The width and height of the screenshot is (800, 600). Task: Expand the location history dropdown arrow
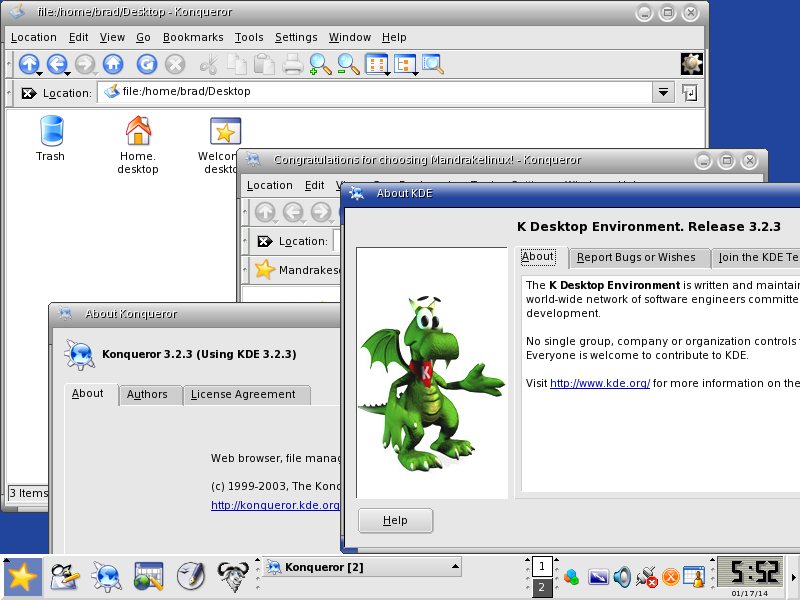coord(663,92)
